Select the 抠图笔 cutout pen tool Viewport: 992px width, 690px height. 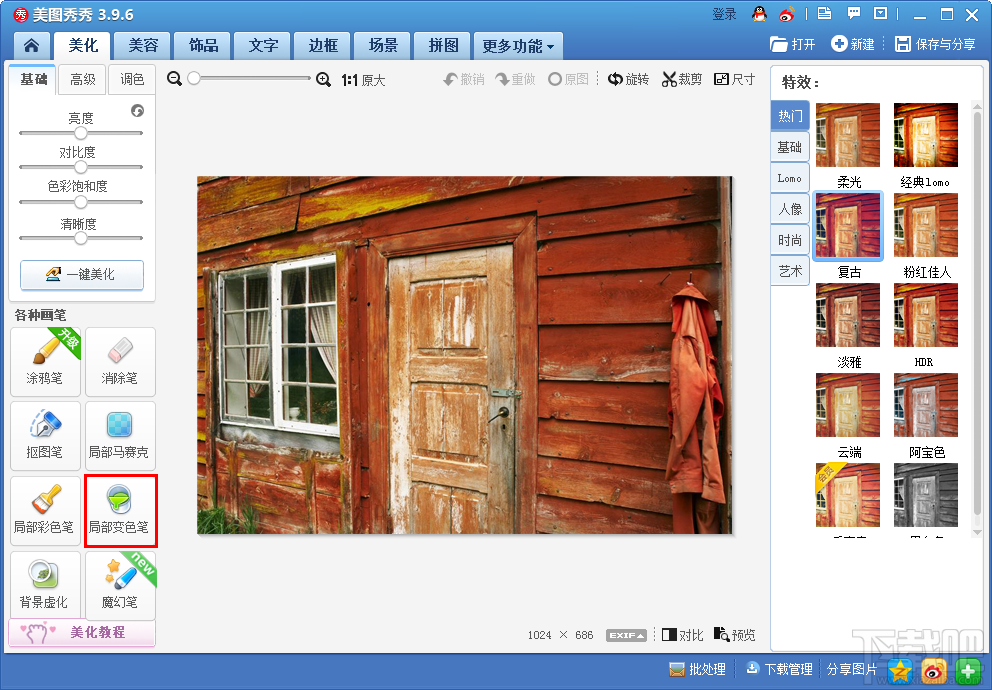[x=45, y=436]
